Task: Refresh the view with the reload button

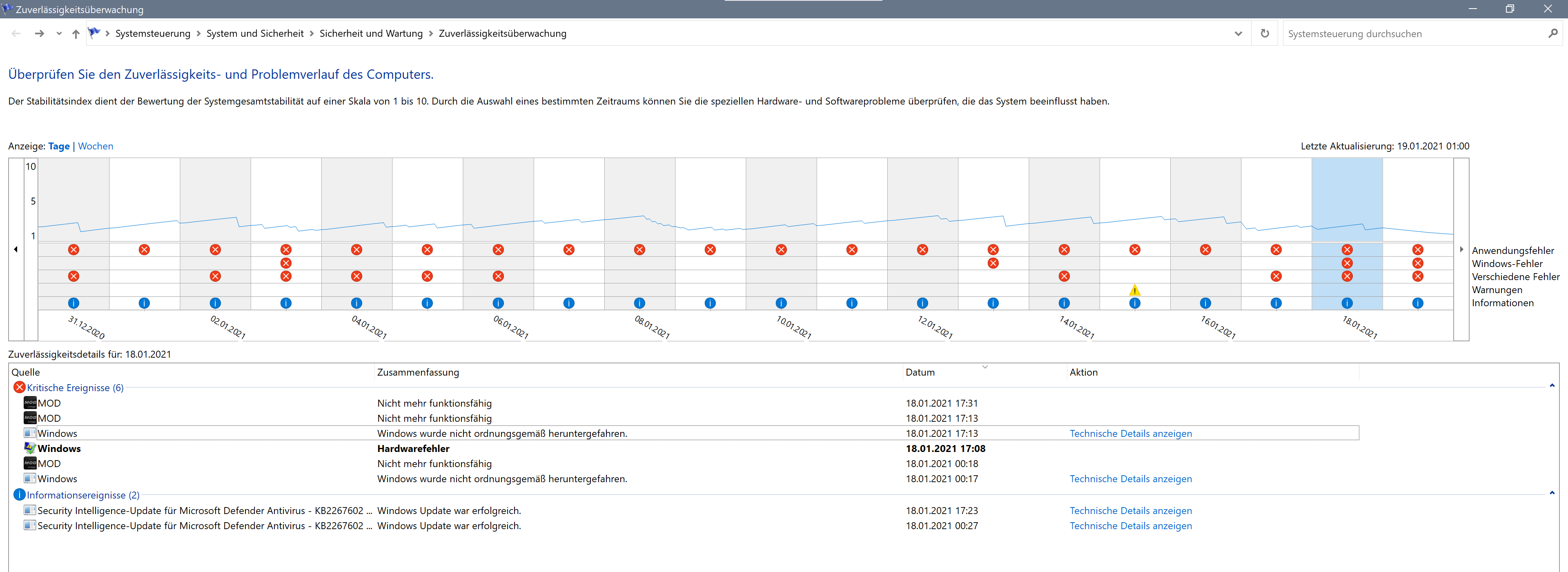Action: [1265, 33]
